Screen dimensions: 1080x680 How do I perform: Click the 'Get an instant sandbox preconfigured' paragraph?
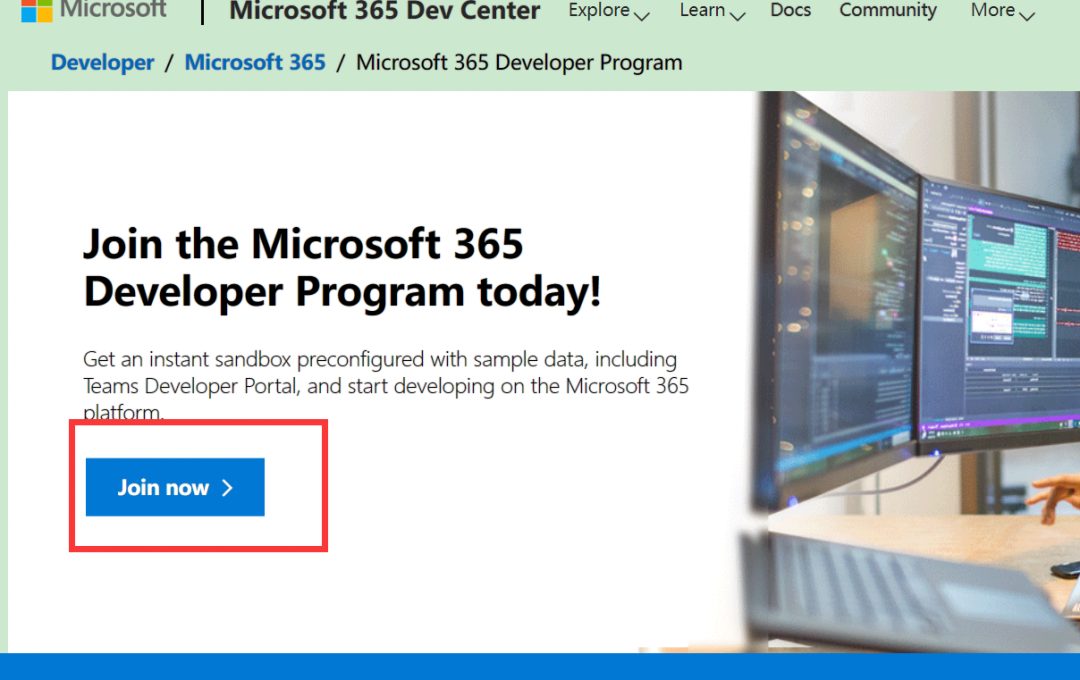tap(386, 385)
